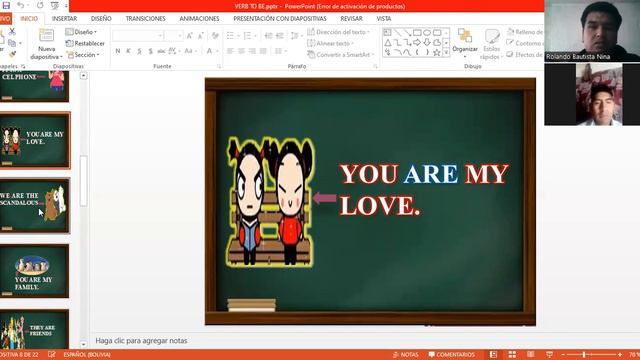The height and width of the screenshot is (360, 640).
Task: Click the Nueva diapositiva icon
Action: tap(46, 36)
